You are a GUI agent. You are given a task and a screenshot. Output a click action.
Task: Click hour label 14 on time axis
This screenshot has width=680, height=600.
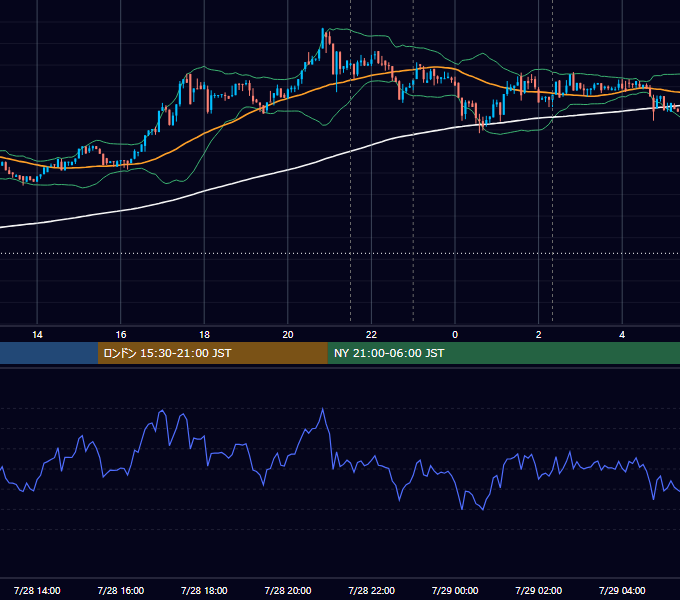tap(37, 335)
